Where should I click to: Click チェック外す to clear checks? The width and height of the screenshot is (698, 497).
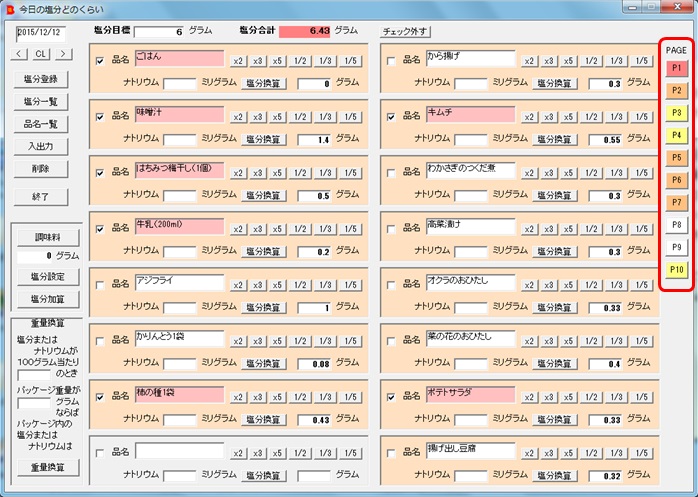pyautogui.click(x=405, y=32)
